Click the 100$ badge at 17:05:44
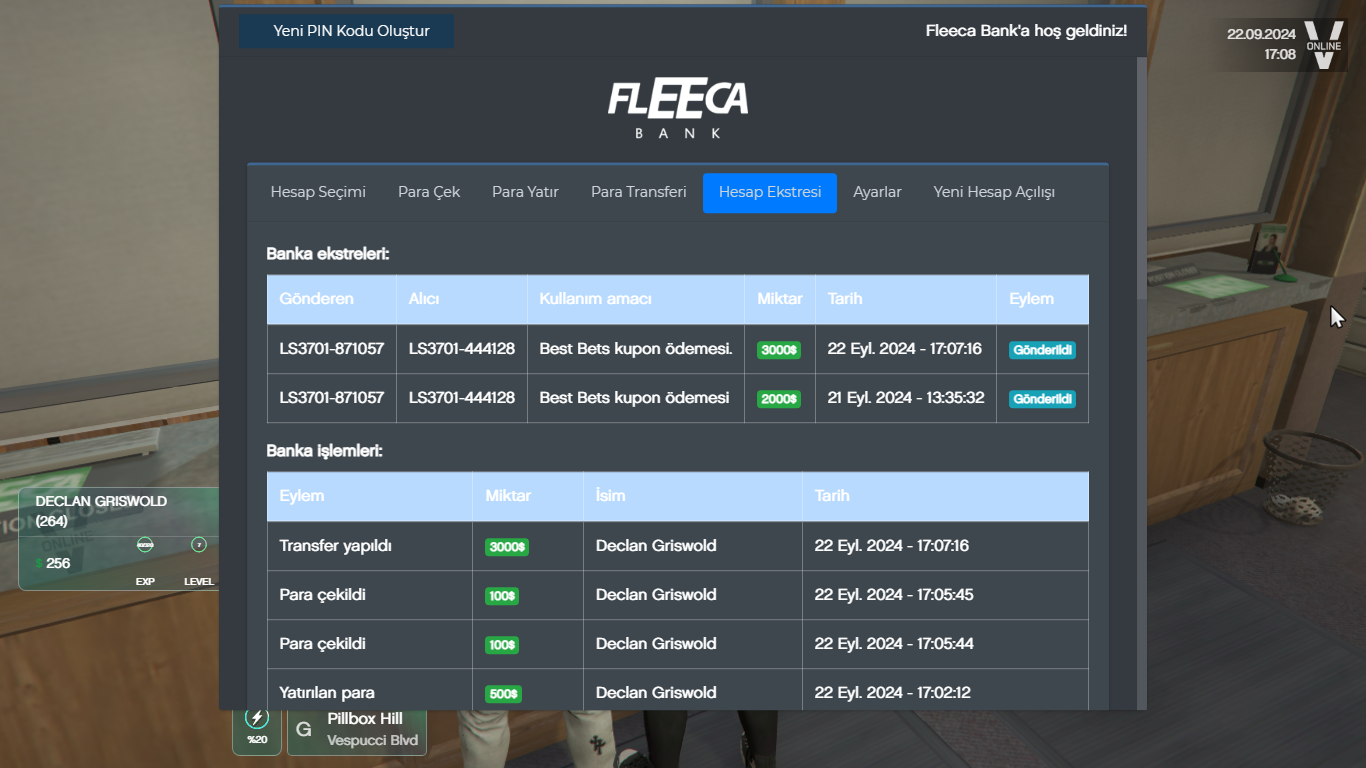1366x768 pixels. pyautogui.click(x=502, y=645)
